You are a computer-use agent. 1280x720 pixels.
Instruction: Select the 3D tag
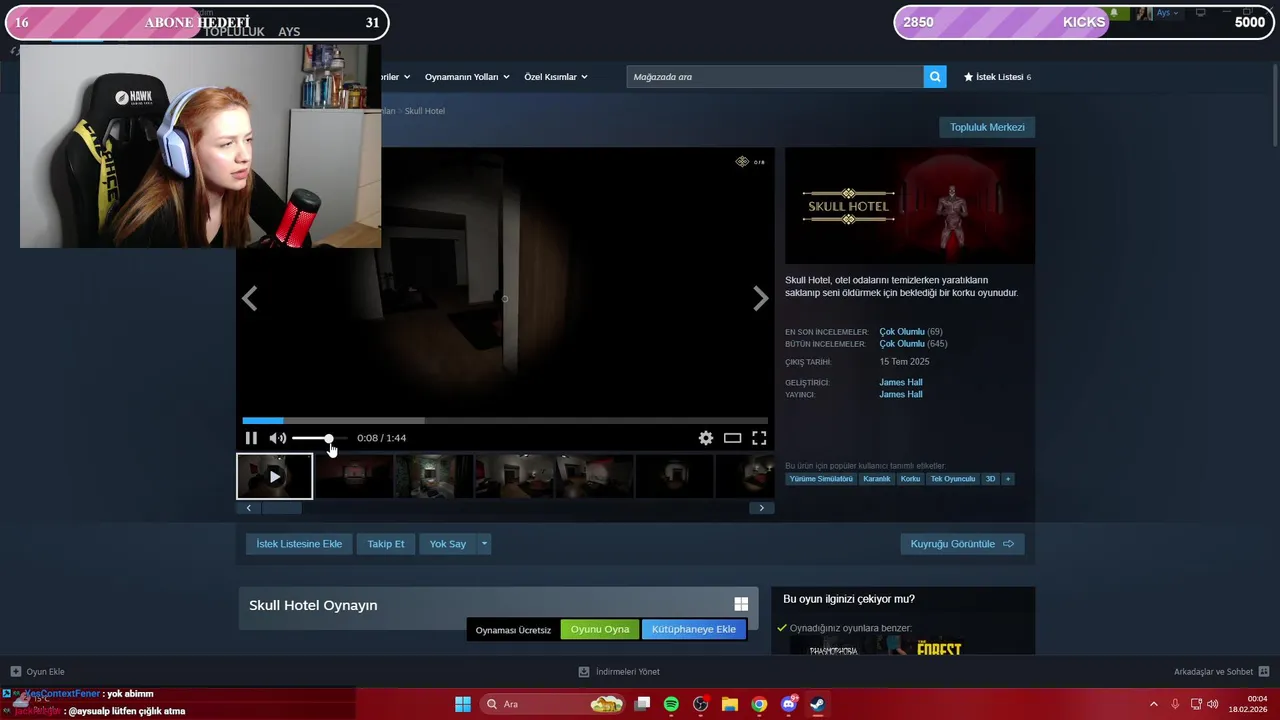991,479
